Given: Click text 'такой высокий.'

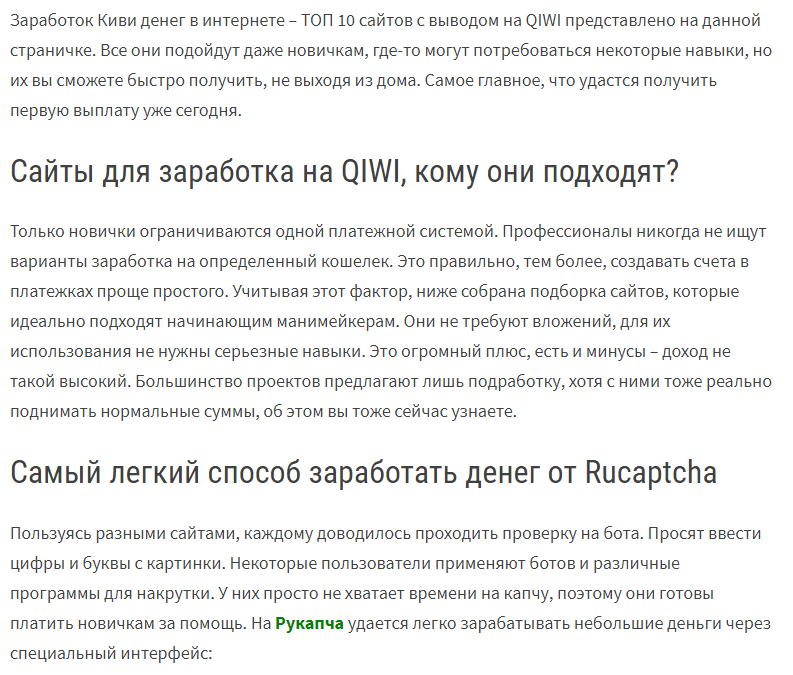Looking at the screenshot, I should [x=70, y=381].
